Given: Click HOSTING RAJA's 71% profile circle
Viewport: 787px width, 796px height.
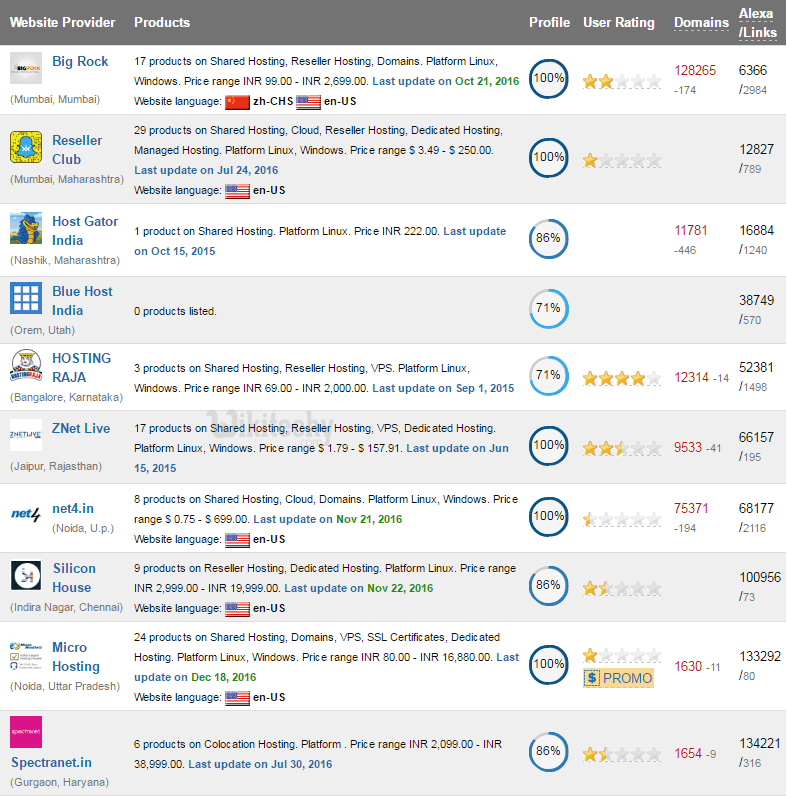Looking at the screenshot, I should coord(548,376).
